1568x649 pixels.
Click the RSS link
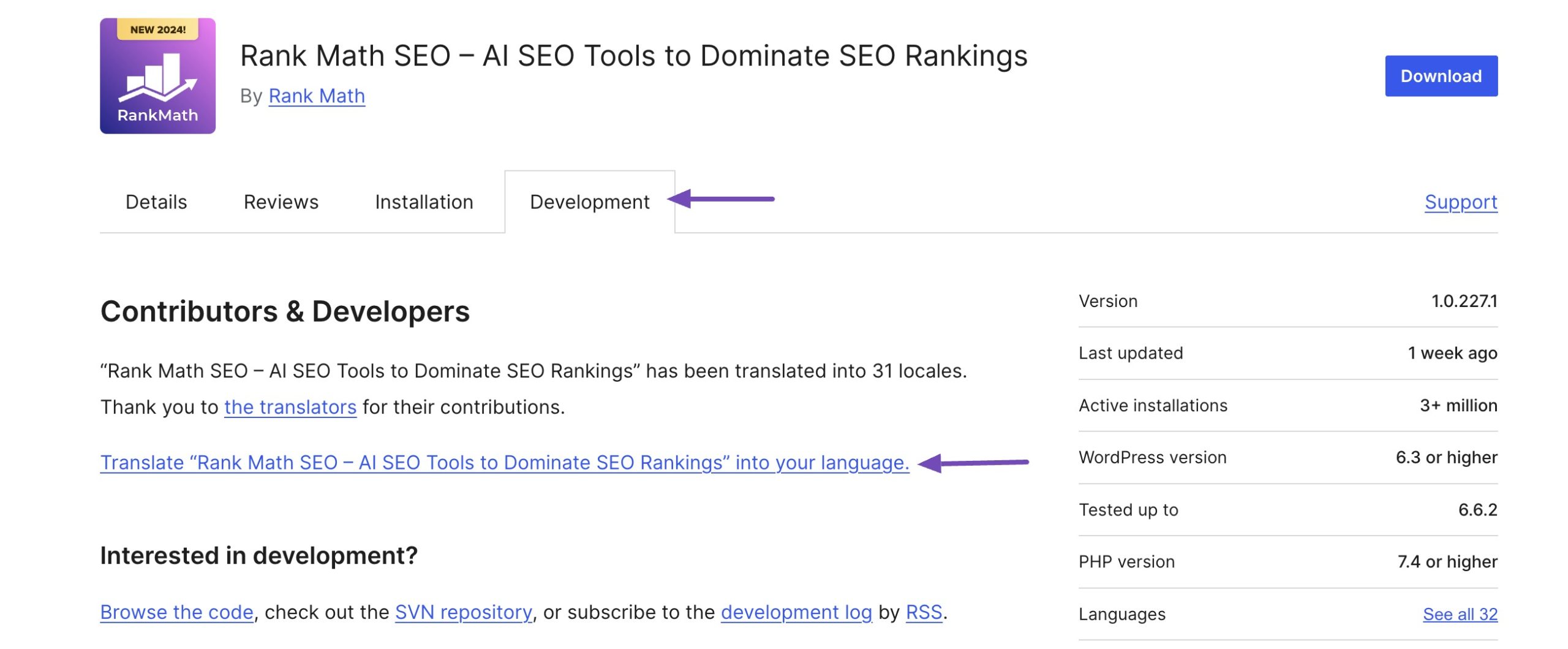click(x=924, y=612)
